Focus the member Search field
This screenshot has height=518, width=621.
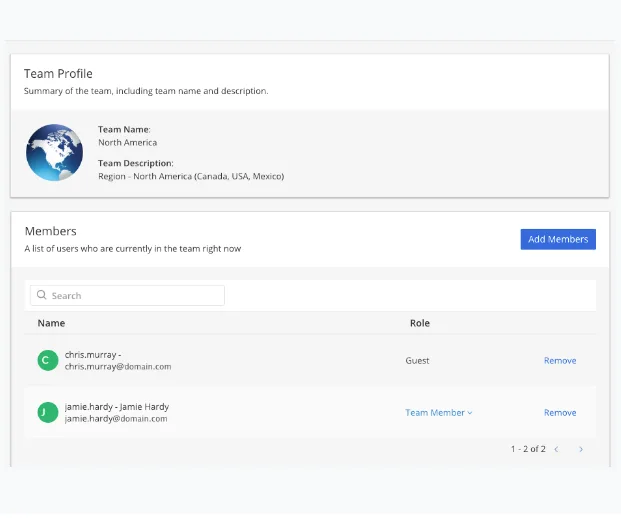128,295
